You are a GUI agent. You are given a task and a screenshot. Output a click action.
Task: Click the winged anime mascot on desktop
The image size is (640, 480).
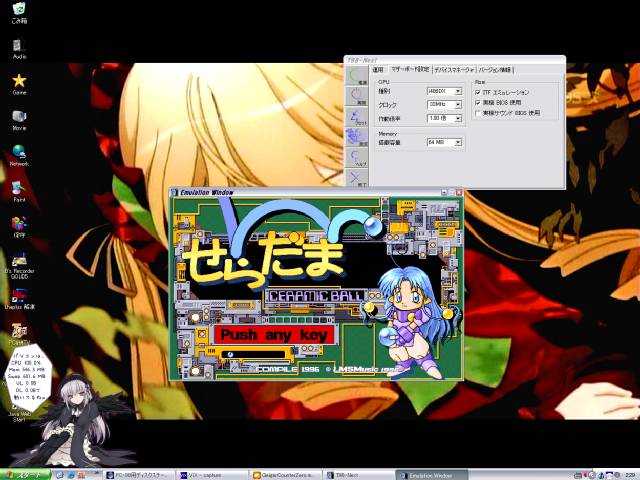(x=76, y=422)
